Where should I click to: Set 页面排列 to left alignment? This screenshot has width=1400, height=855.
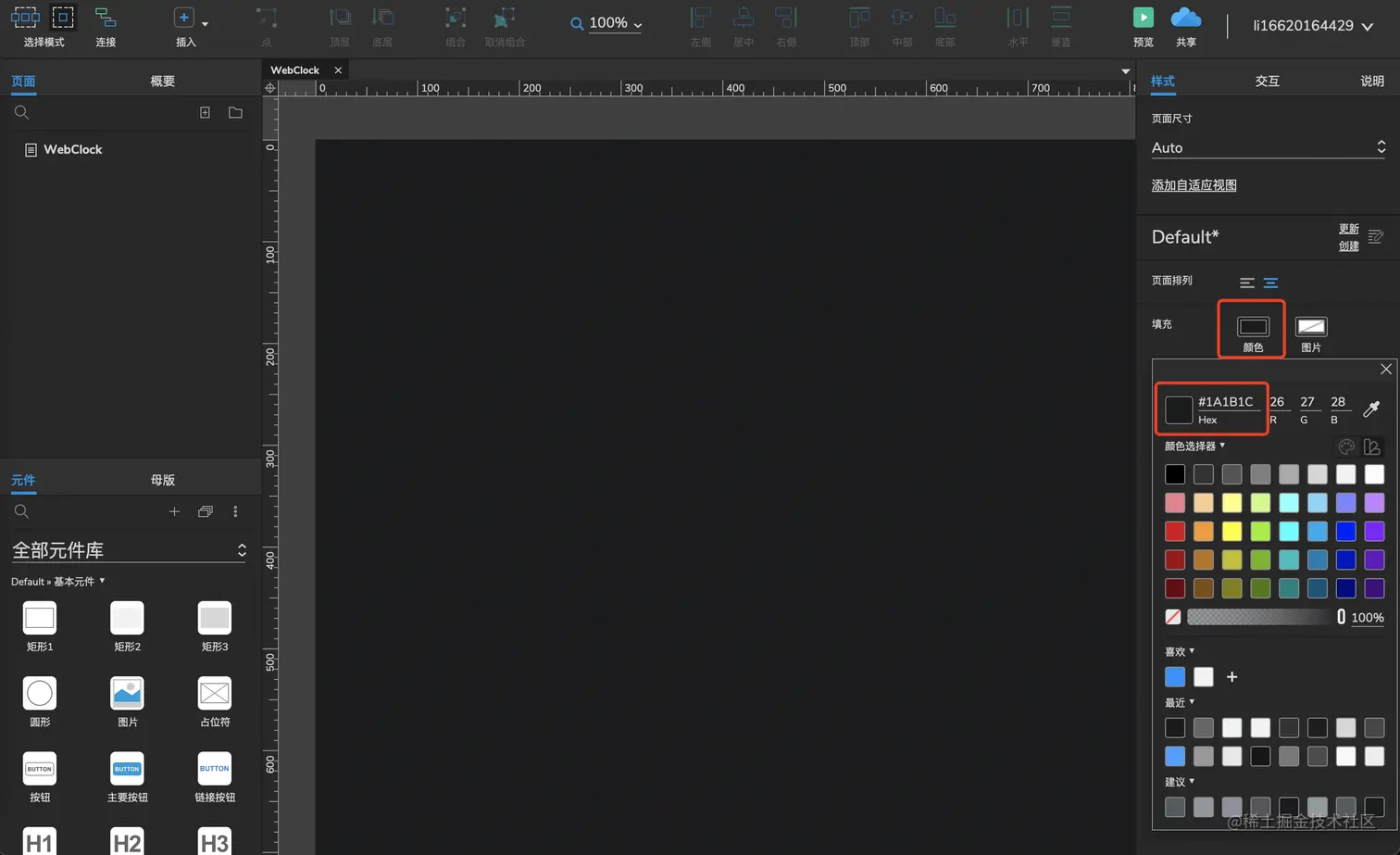click(x=1247, y=283)
